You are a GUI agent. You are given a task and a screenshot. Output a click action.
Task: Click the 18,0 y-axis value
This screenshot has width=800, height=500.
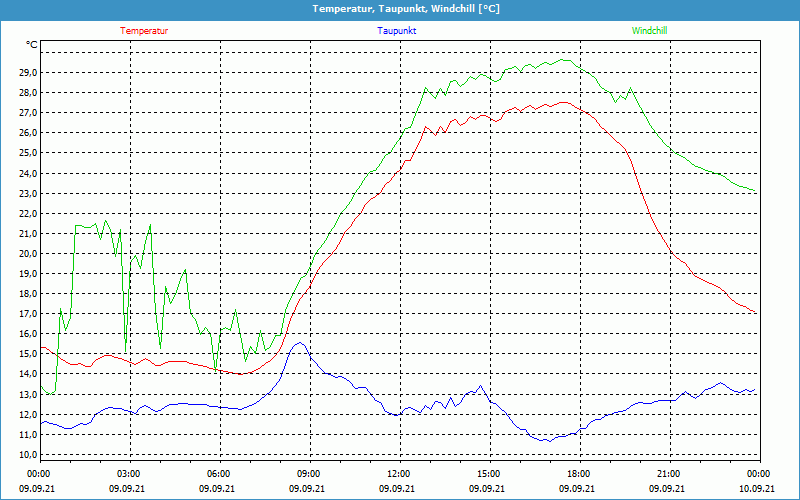(29, 294)
